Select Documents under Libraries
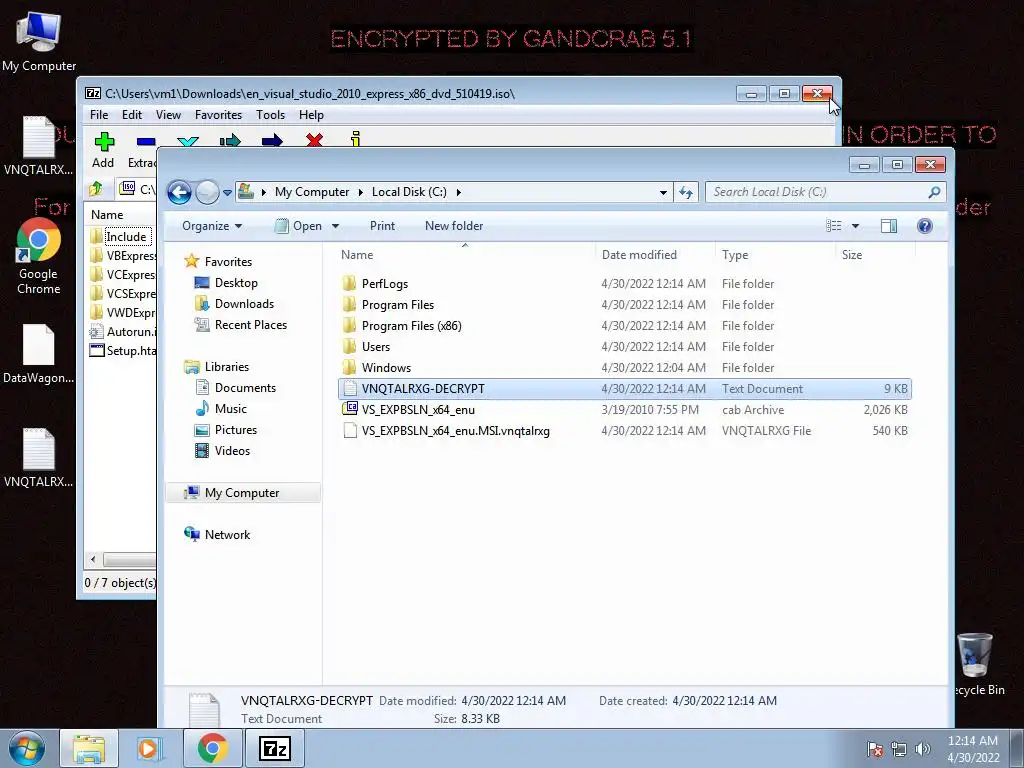This screenshot has width=1024, height=768. (x=236, y=388)
